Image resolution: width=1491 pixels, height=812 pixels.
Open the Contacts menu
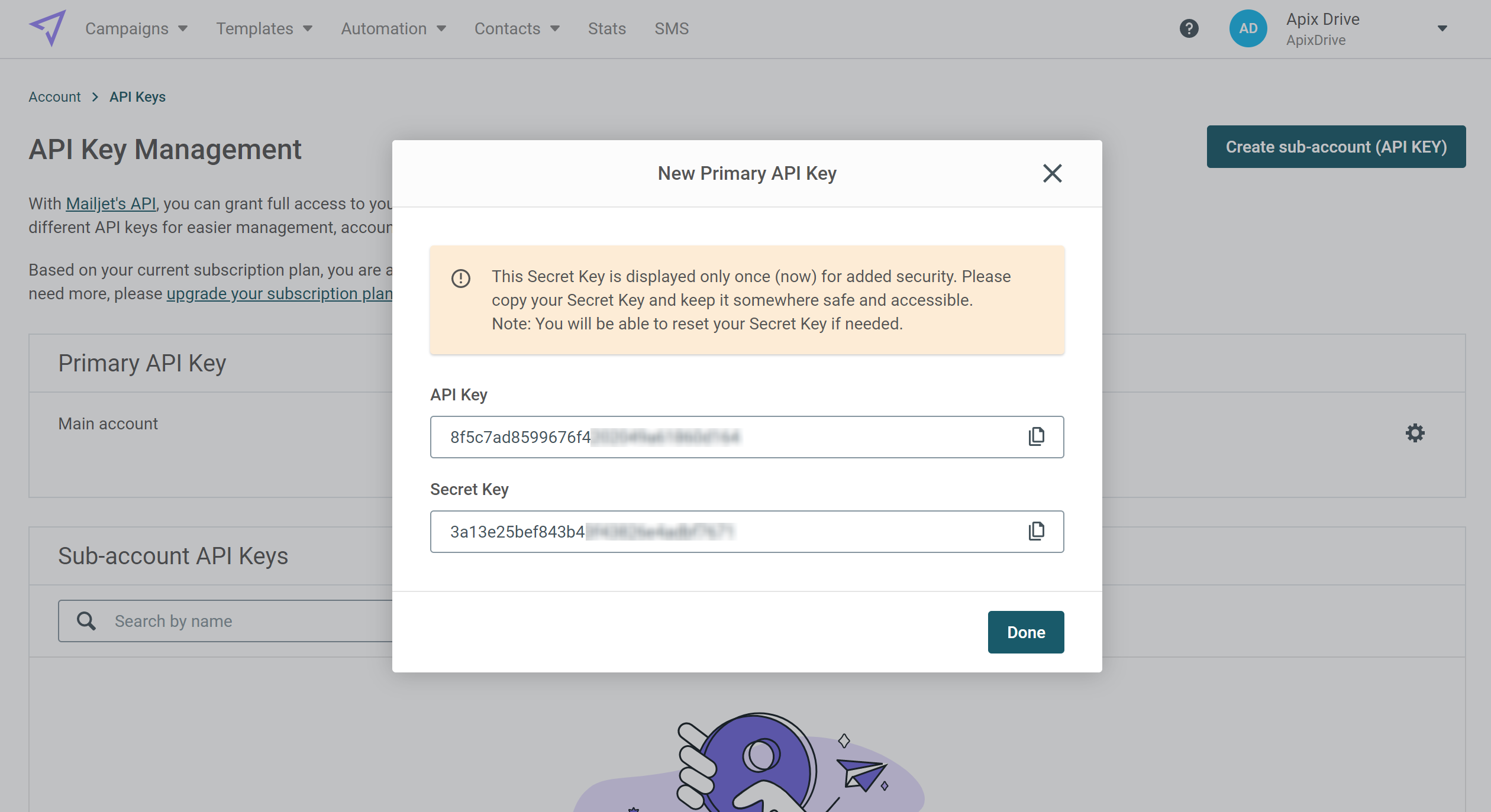coord(516,28)
